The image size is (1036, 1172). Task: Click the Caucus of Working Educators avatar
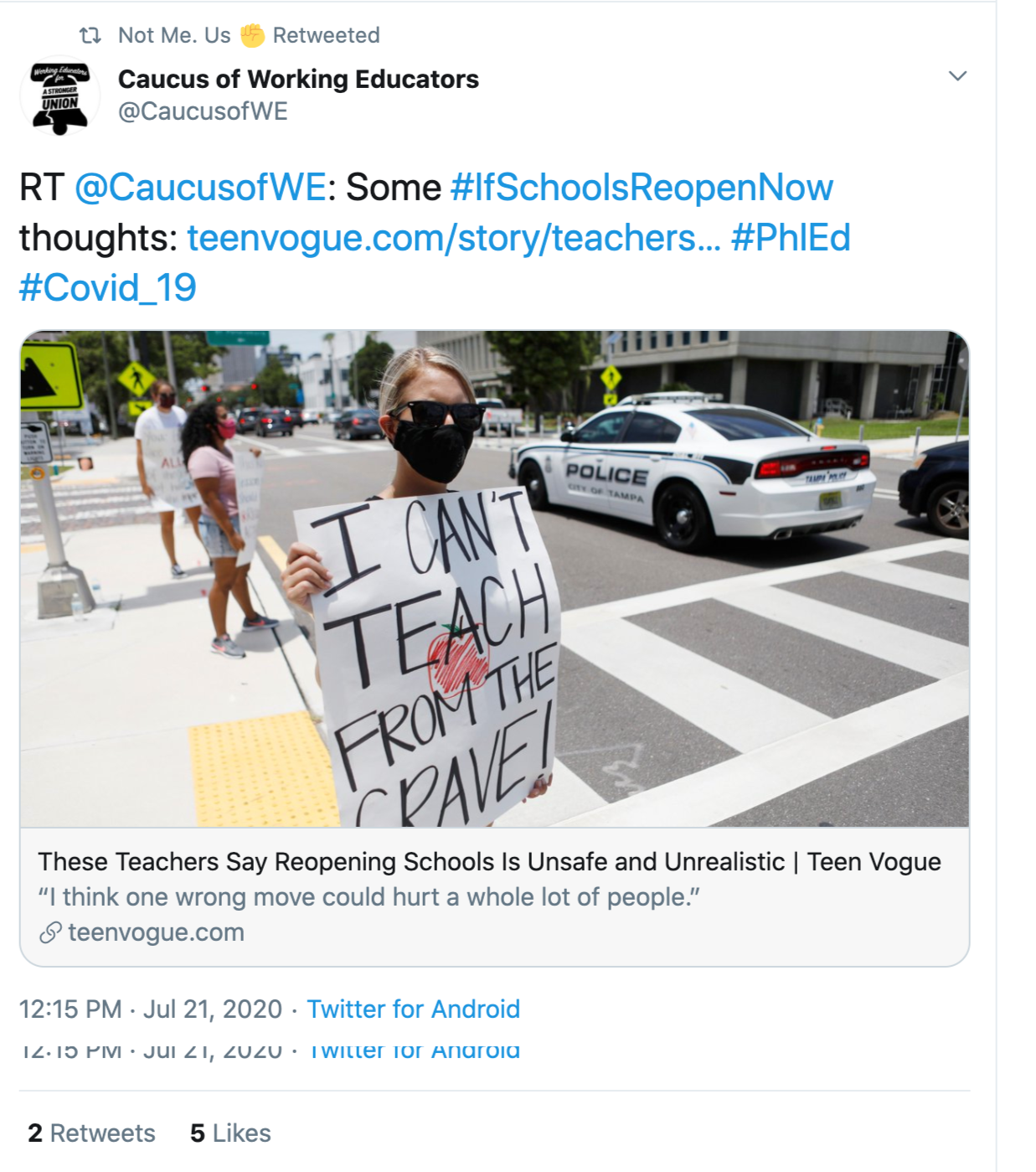click(x=59, y=96)
